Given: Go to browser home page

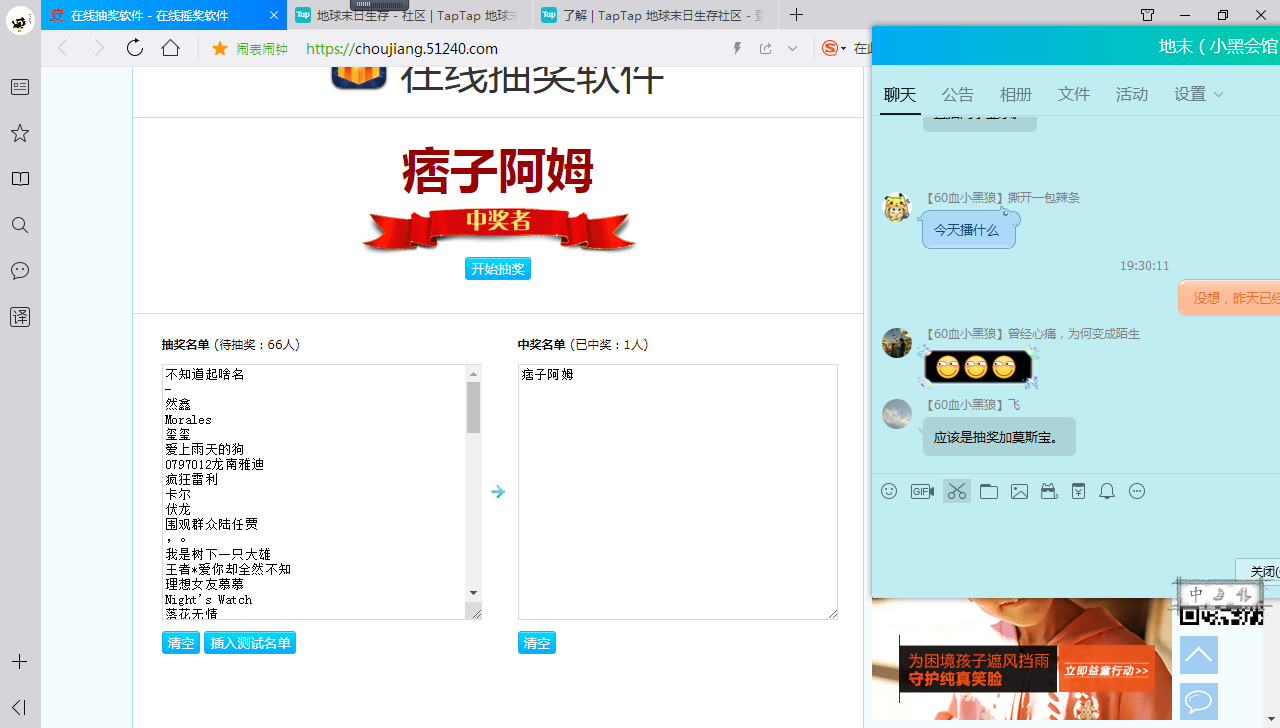Looking at the screenshot, I should [x=171, y=48].
